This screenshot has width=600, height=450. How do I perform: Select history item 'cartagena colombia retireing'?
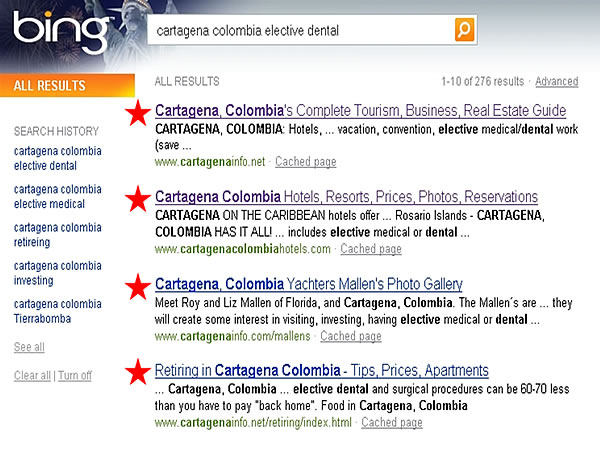click(x=57, y=234)
